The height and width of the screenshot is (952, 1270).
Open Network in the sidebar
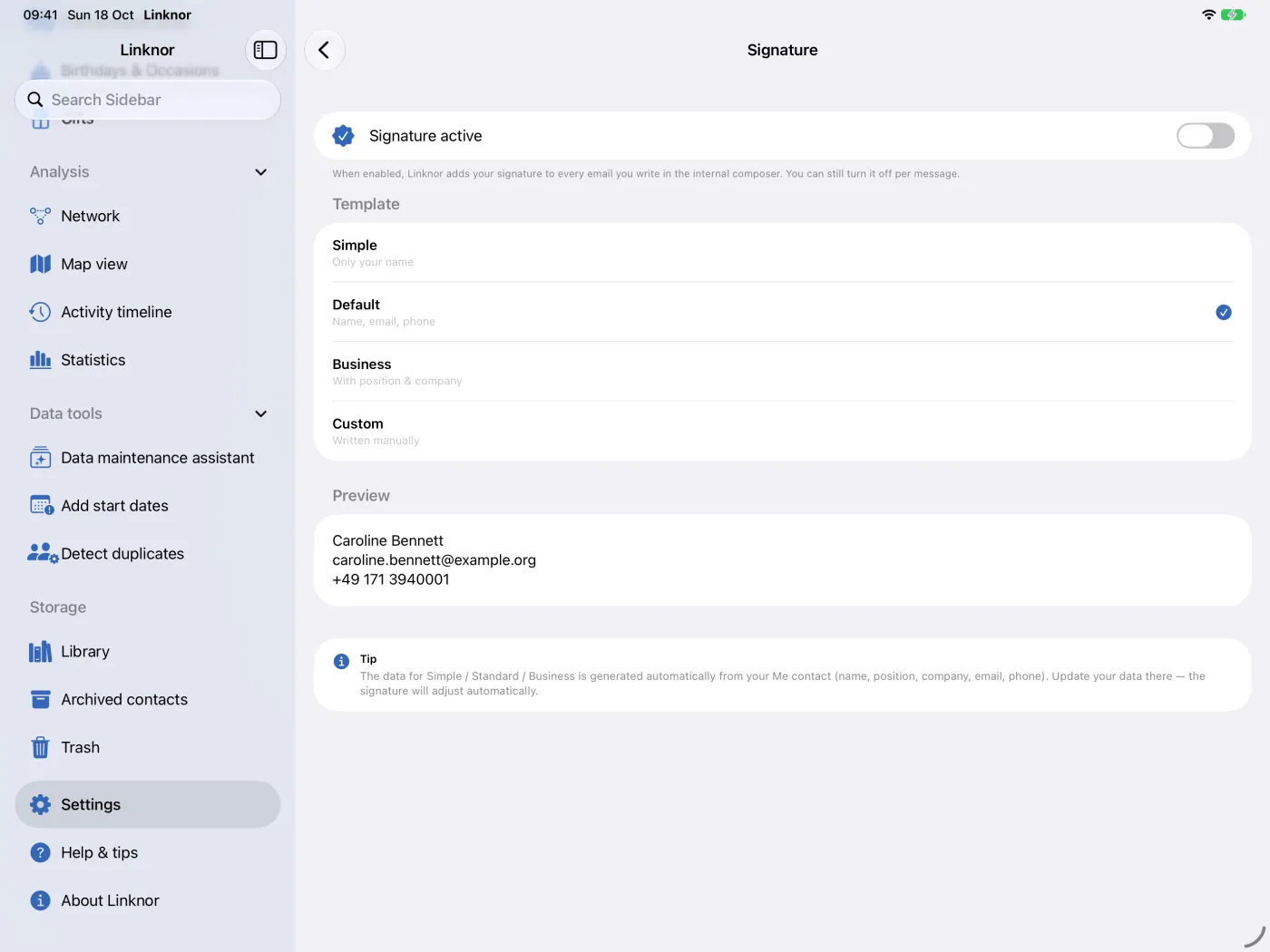coord(147,216)
